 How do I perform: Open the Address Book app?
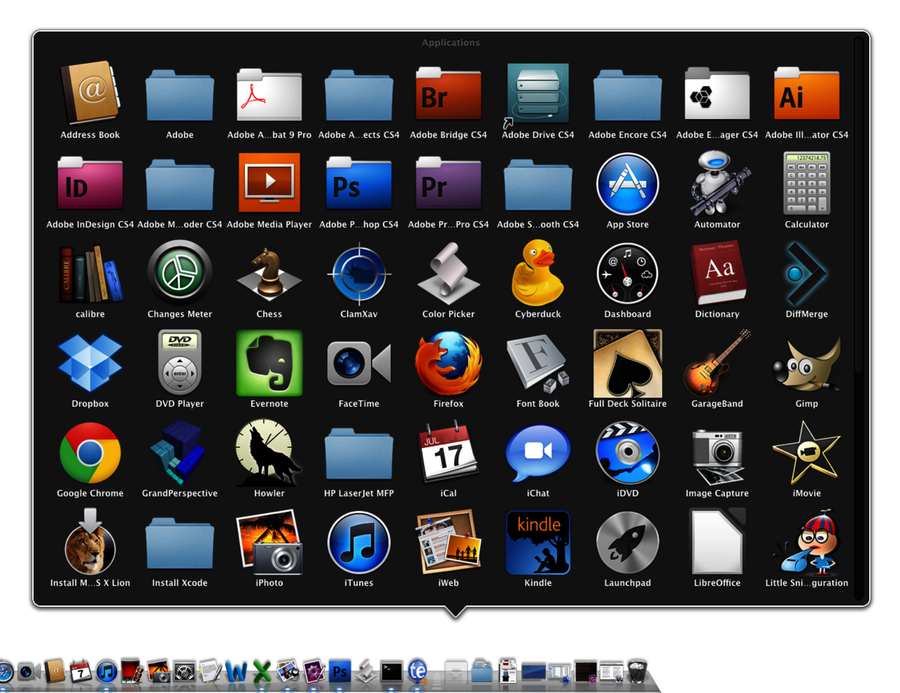[x=90, y=93]
